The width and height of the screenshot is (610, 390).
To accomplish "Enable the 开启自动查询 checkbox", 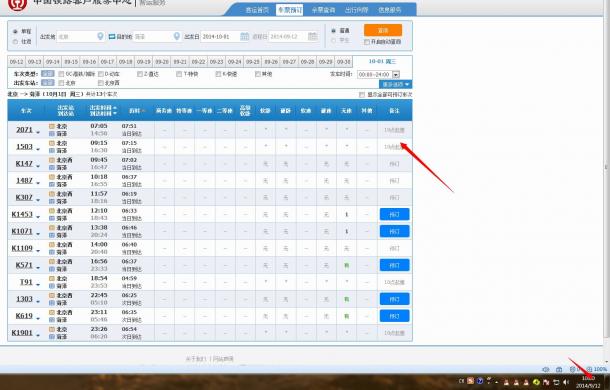I will click(x=366, y=42).
